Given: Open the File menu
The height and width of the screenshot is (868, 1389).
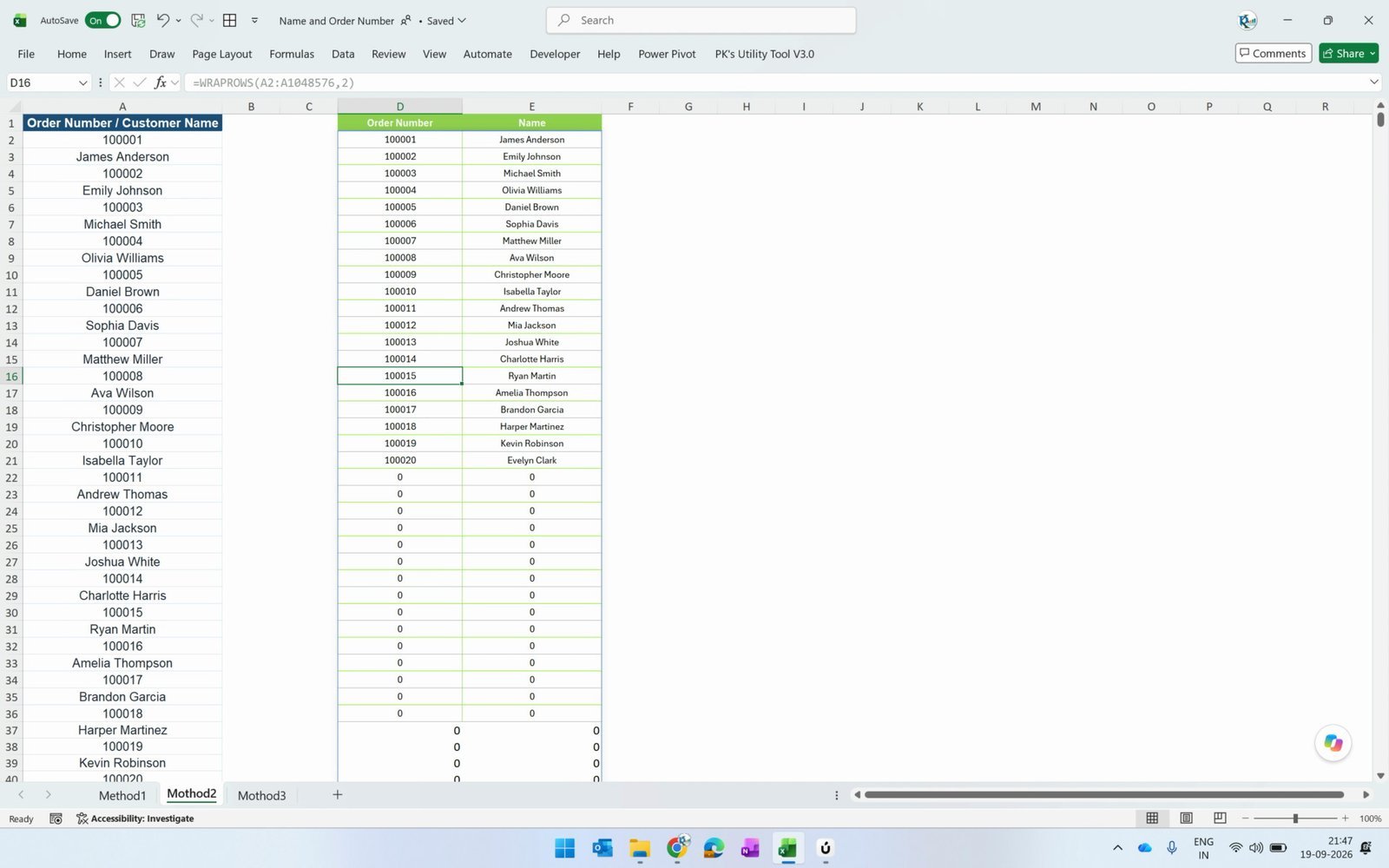Looking at the screenshot, I should tap(26, 54).
